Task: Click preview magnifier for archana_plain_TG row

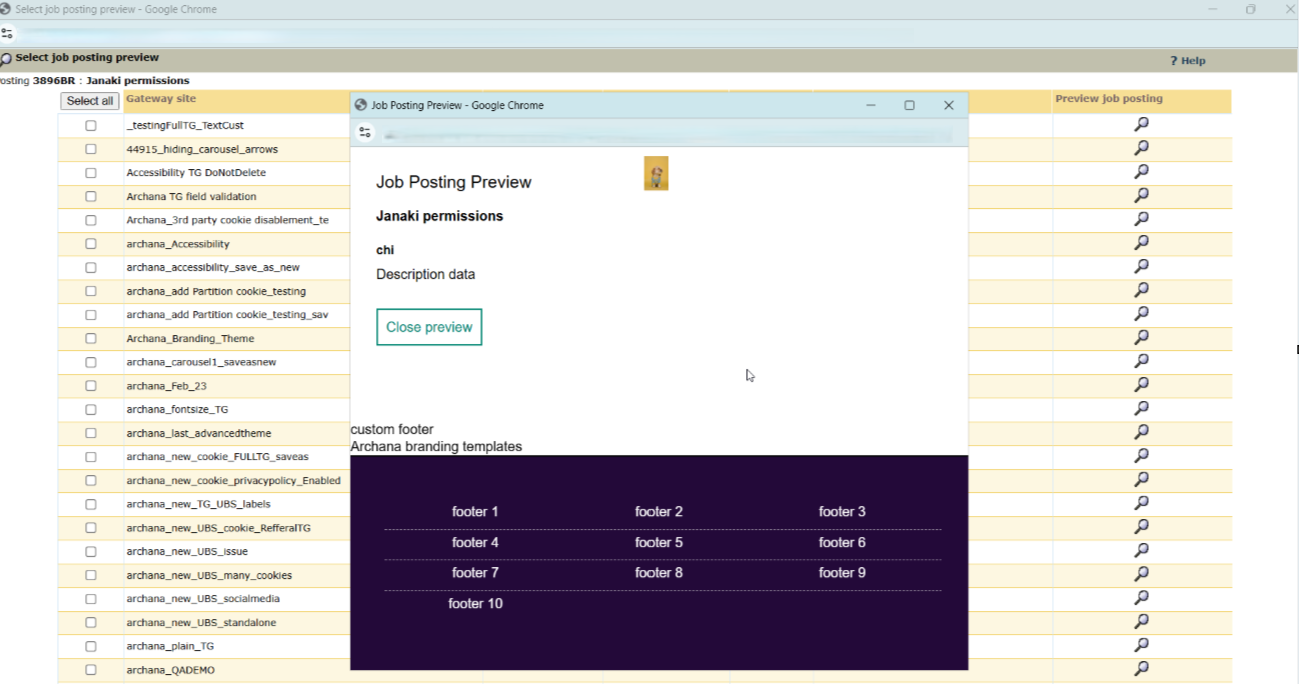Action: pyautogui.click(x=1141, y=646)
